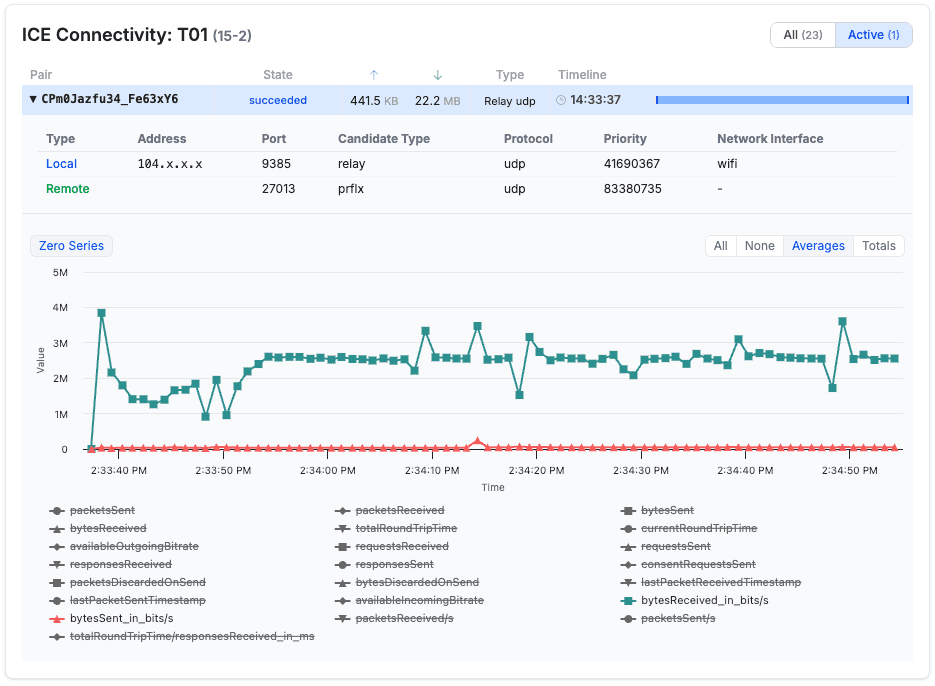Select None in the series selector
935x686 pixels.
pos(760,245)
